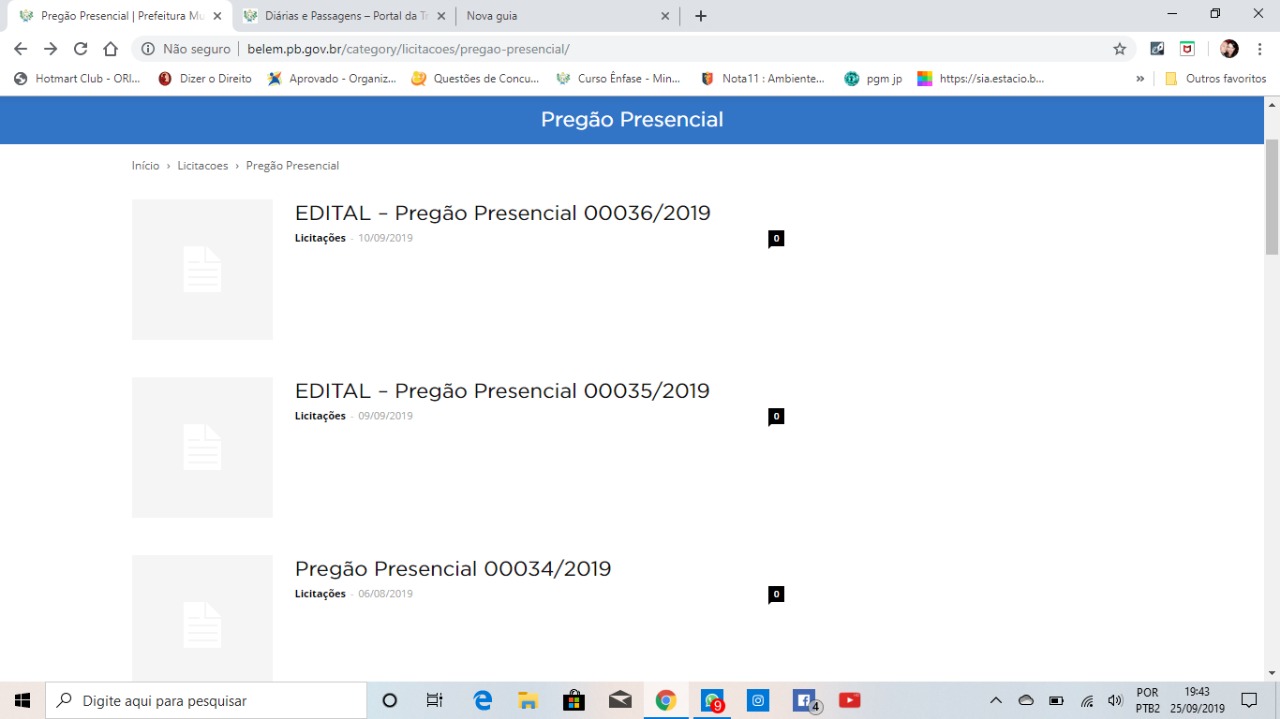Show hidden system tray icons chevron
The height and width of the screenshot is (719, 1280).
[x=995, y=701]
